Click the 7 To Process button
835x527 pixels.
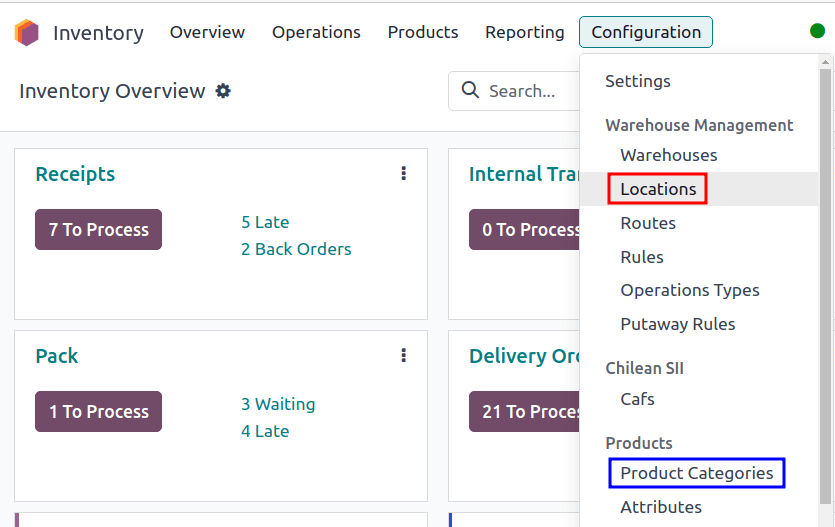tap(98, 230)
